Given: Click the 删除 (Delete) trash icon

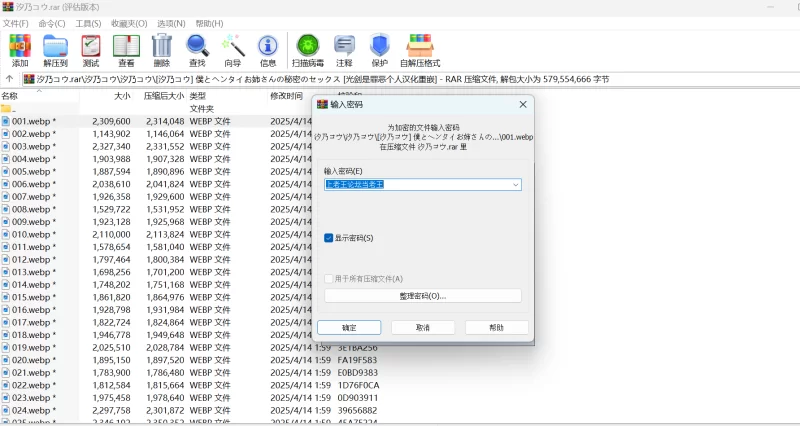Looking at the screenshot, I should tap(161, 46).
